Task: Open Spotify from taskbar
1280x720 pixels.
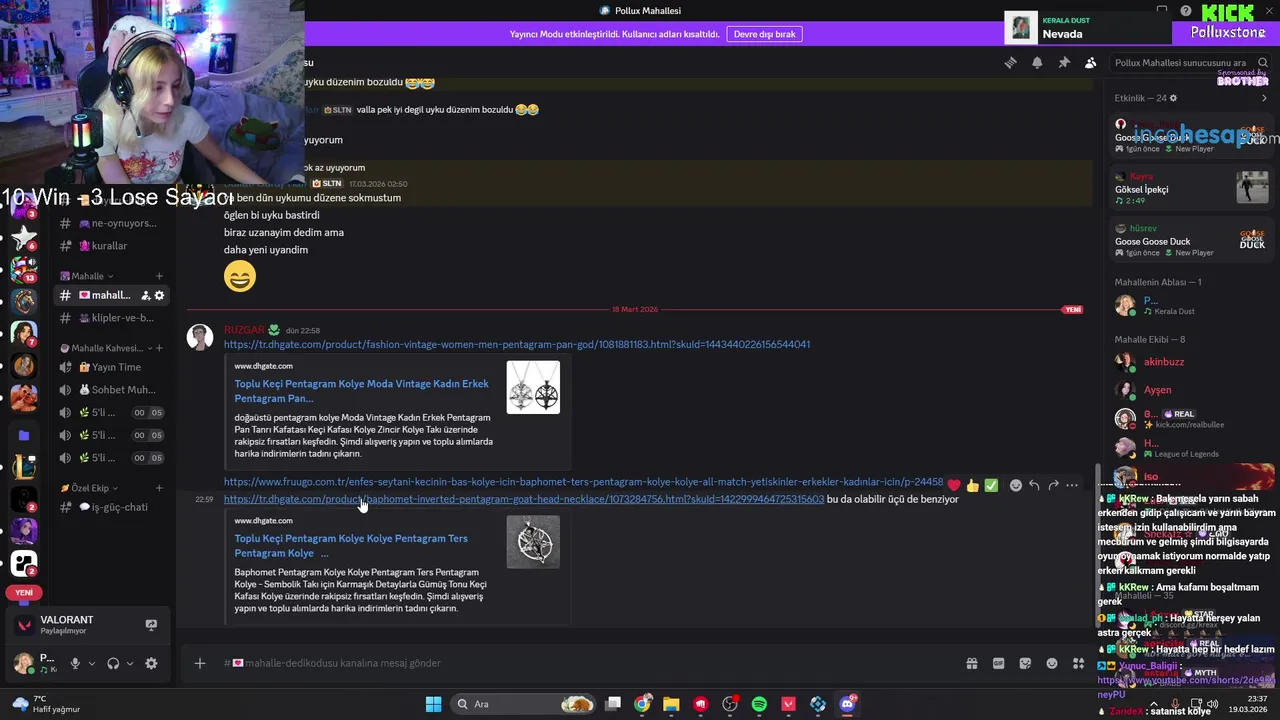Action: coord(759,704)
